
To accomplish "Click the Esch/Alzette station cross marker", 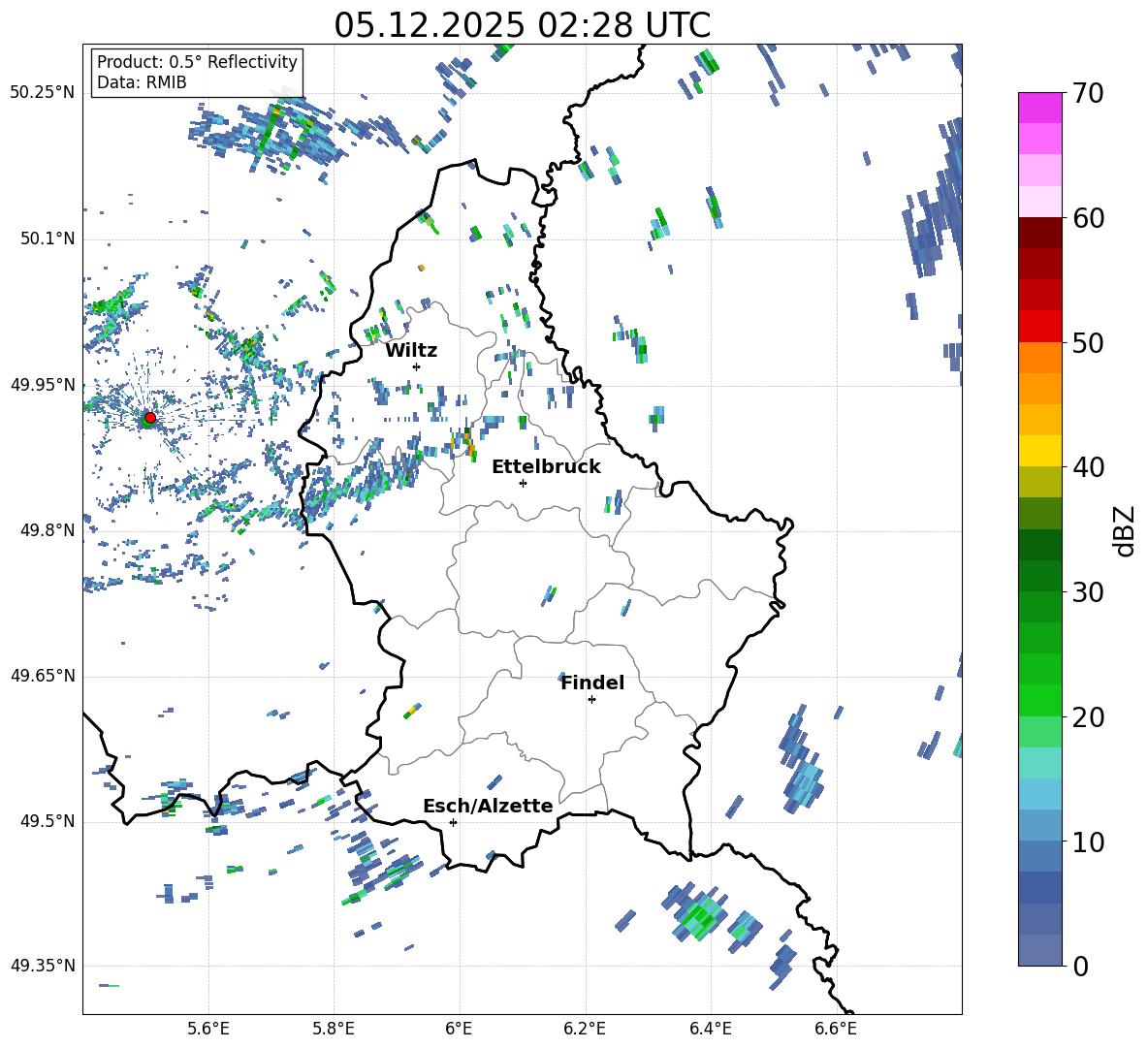I will (x=453, y=822).
